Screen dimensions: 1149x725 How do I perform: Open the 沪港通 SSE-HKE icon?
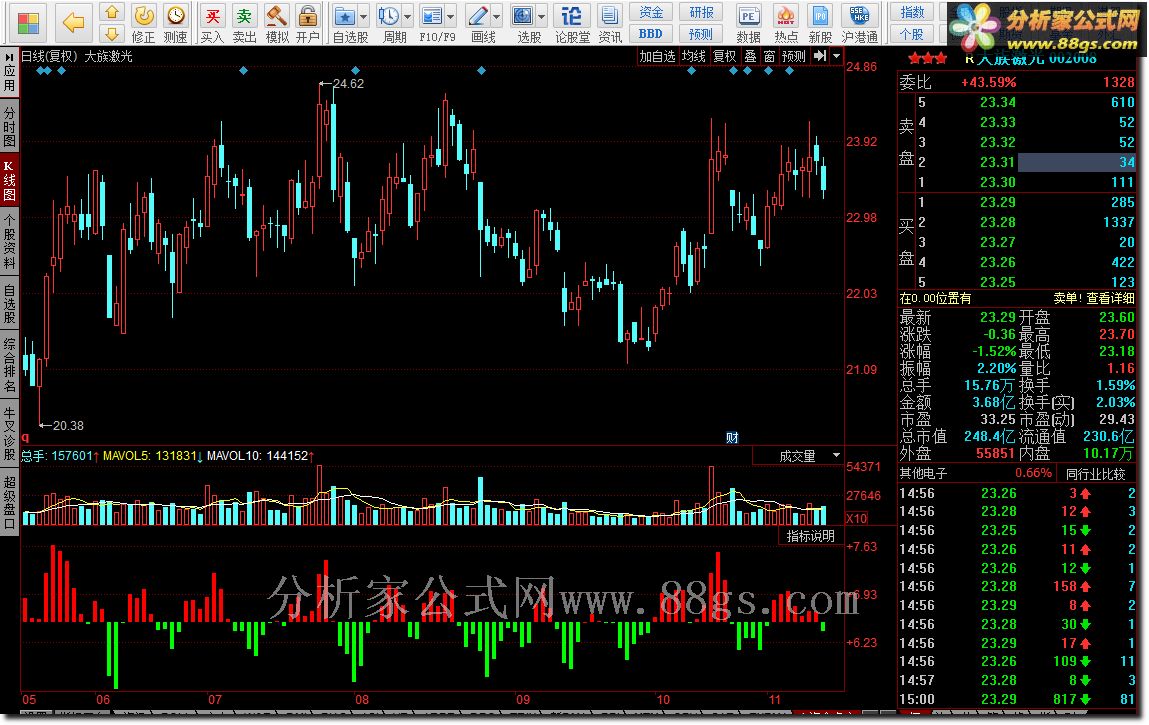[860, 23]
